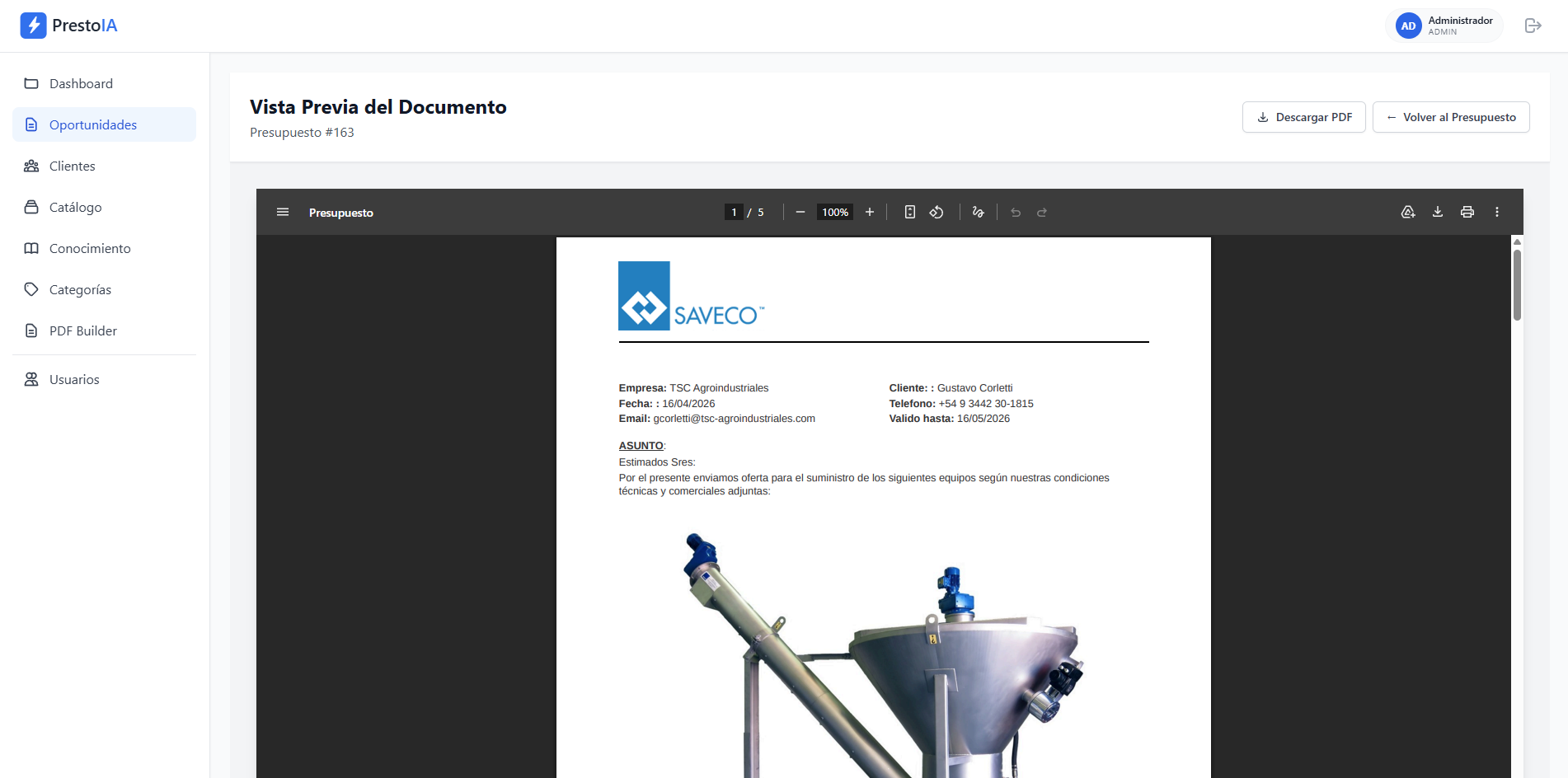Click the AD user avatar
Viewport: 1568px width, 778px height.
coord(1408,26)
